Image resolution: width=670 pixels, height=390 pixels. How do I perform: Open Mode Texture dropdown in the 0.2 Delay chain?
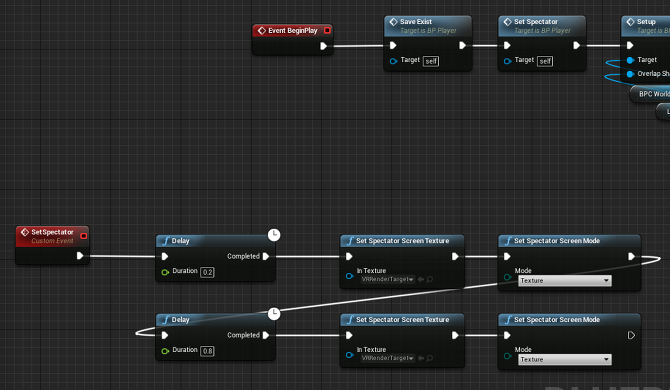[x=565, y=281]
